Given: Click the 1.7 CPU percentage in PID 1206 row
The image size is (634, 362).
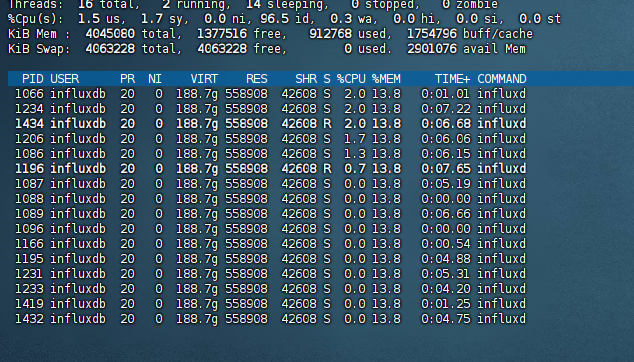Looking at the screenshot, I should pyautogui.click(x=355, y=139).
